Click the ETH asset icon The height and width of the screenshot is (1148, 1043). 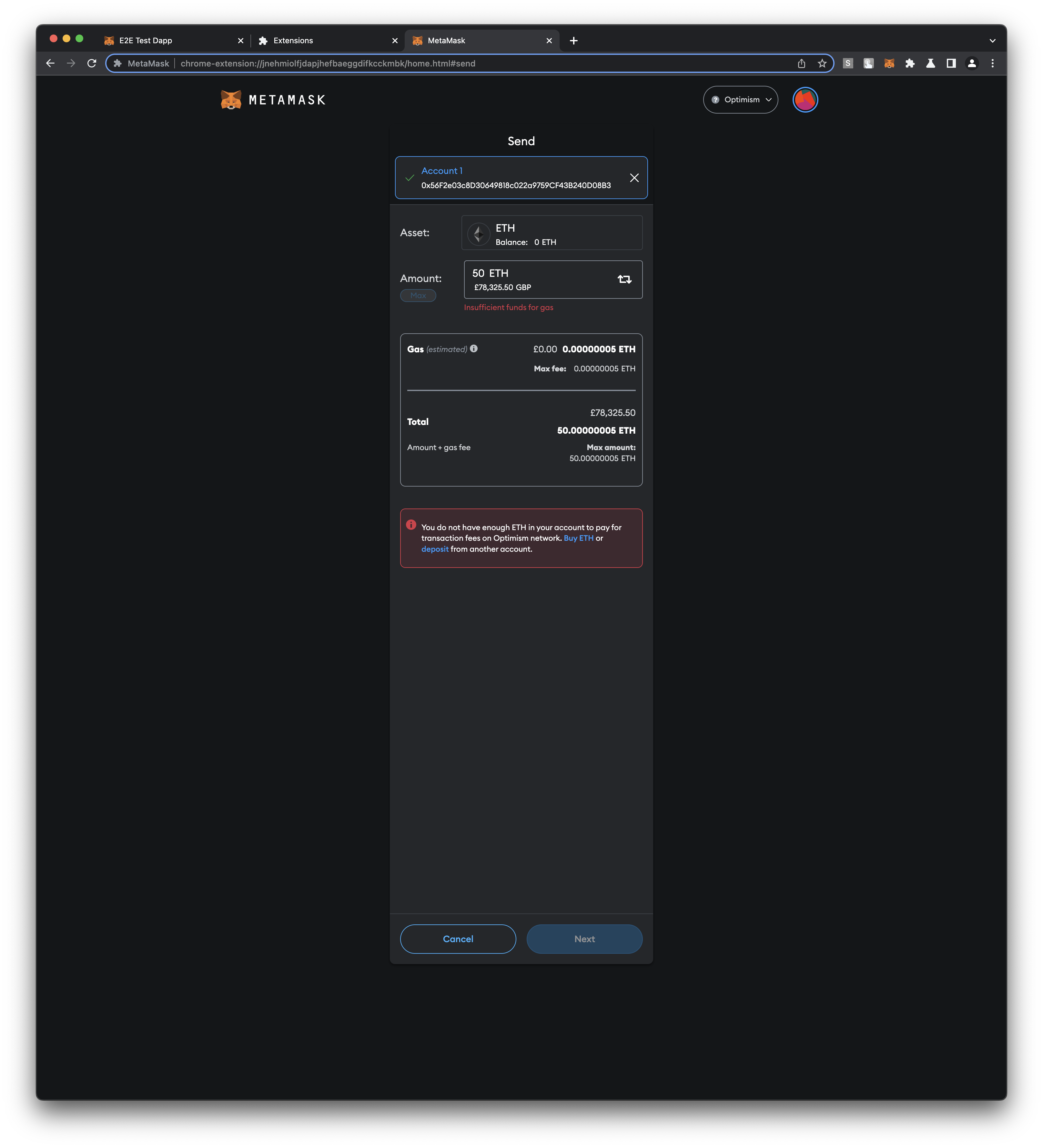point(479,234)
